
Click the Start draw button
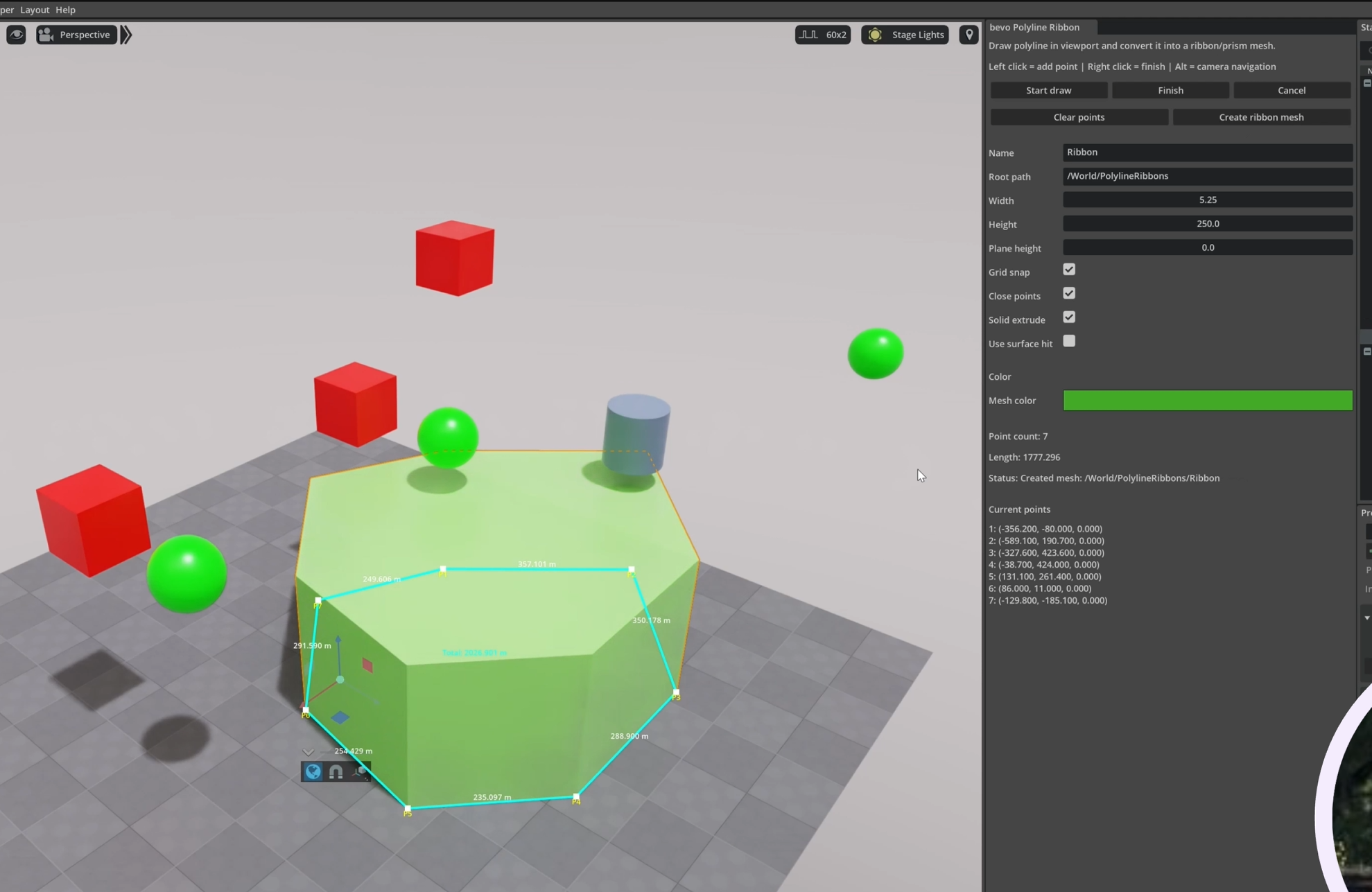click(1048, 90)
